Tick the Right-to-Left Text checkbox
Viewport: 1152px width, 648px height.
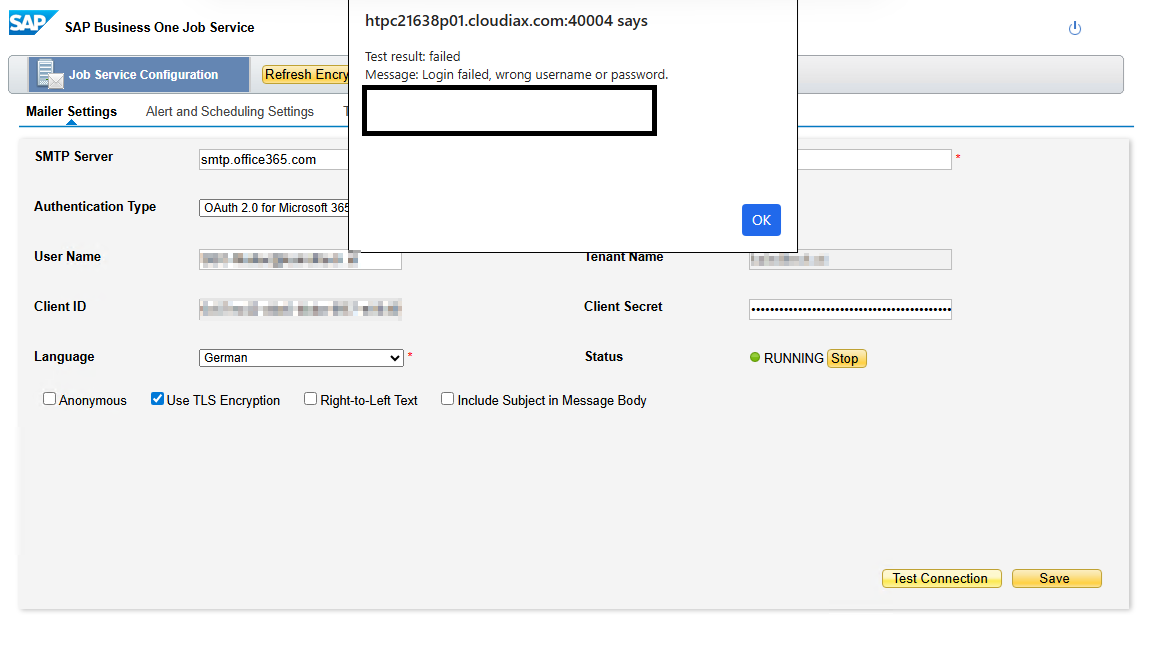(x=311, y=399)
